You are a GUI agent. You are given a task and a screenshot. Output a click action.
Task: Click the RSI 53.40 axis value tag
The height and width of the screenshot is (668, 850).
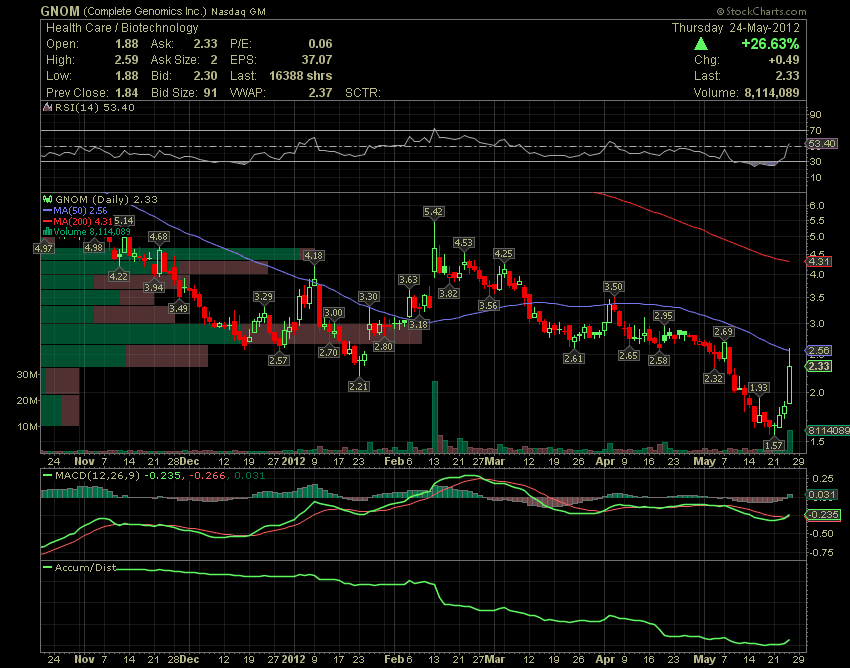tap(822, 144)
